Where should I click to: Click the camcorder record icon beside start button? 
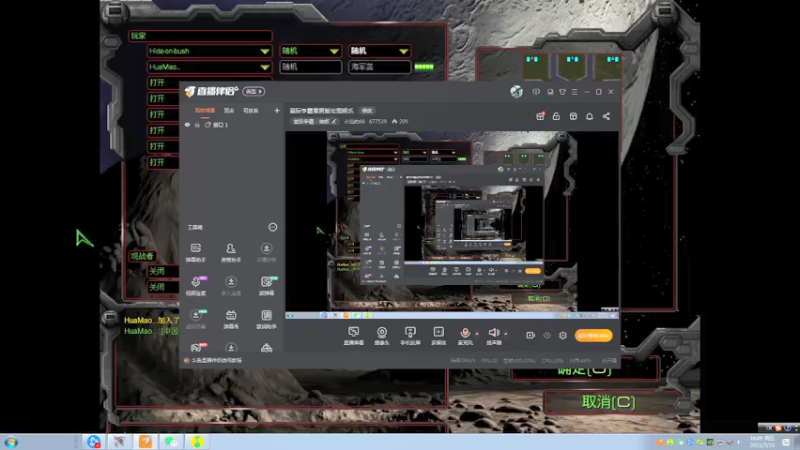pyautogui.click(x=531, y=335)
